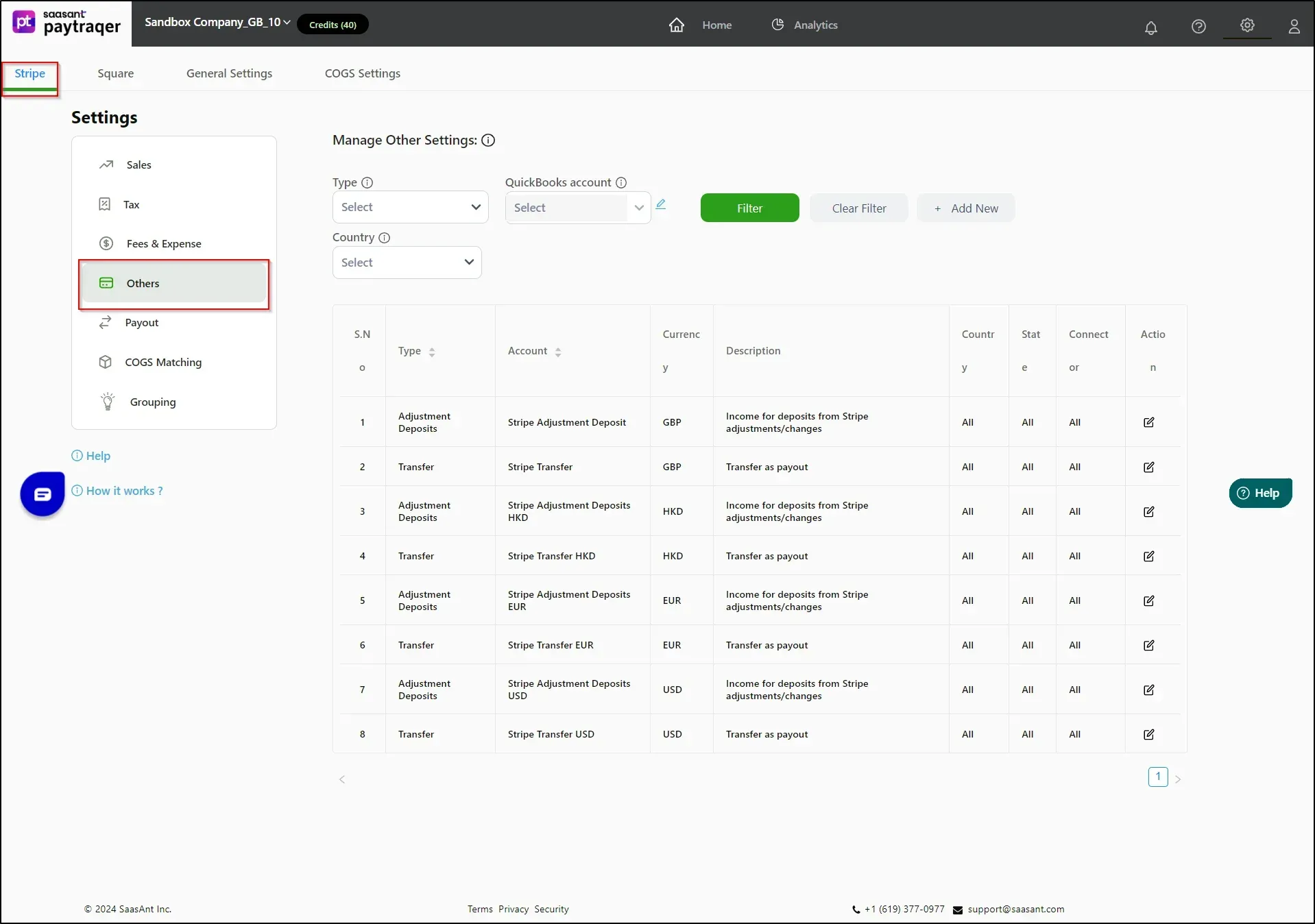The height and width of the screenshot is (924, 1315).
Task: Click the Credits (40) badge
Action: [333, 25]
